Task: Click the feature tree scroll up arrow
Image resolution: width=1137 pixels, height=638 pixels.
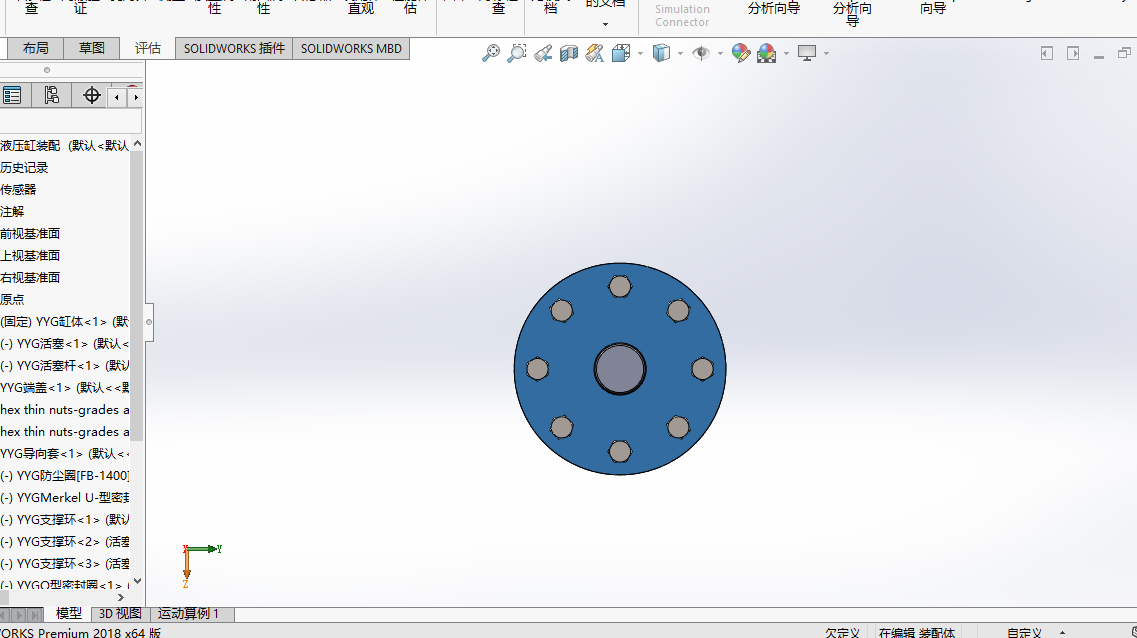Action: [137, 144]
